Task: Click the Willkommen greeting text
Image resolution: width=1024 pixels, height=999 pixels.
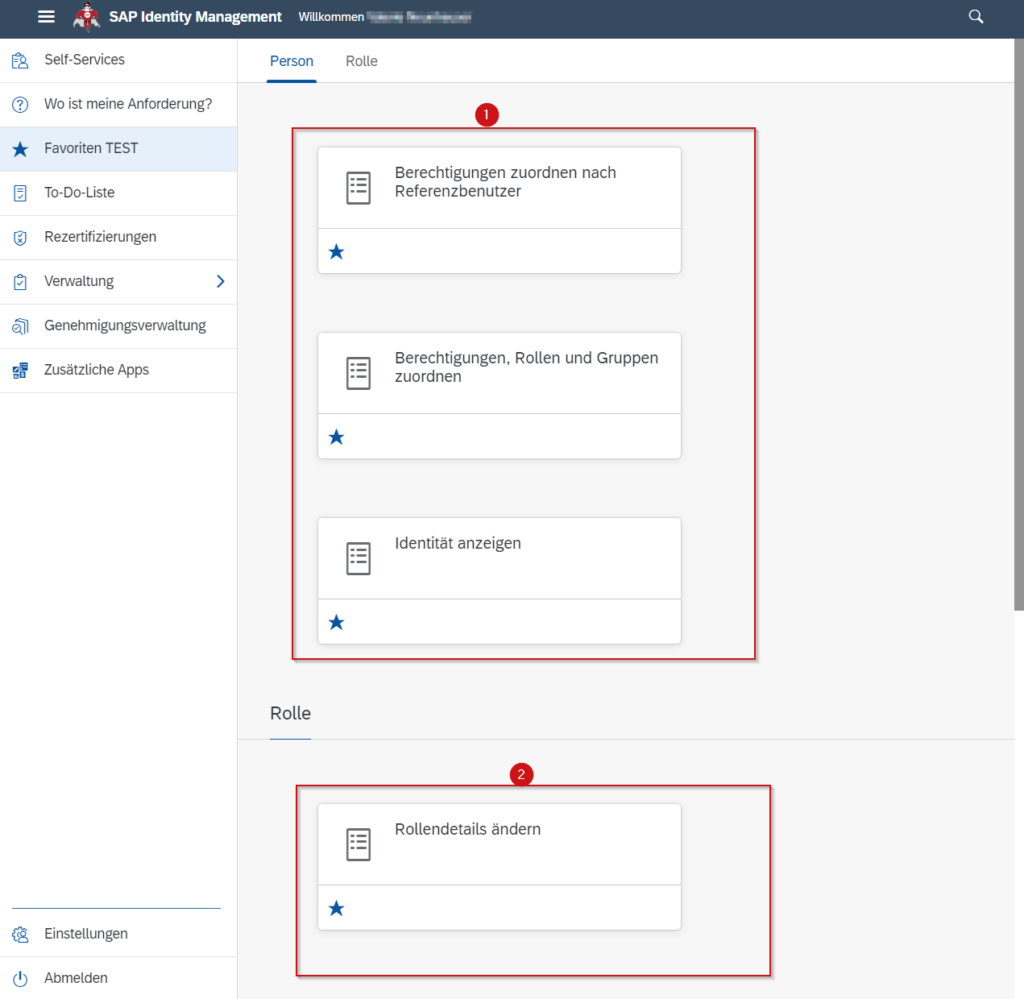Action: (x=331, y=17)
